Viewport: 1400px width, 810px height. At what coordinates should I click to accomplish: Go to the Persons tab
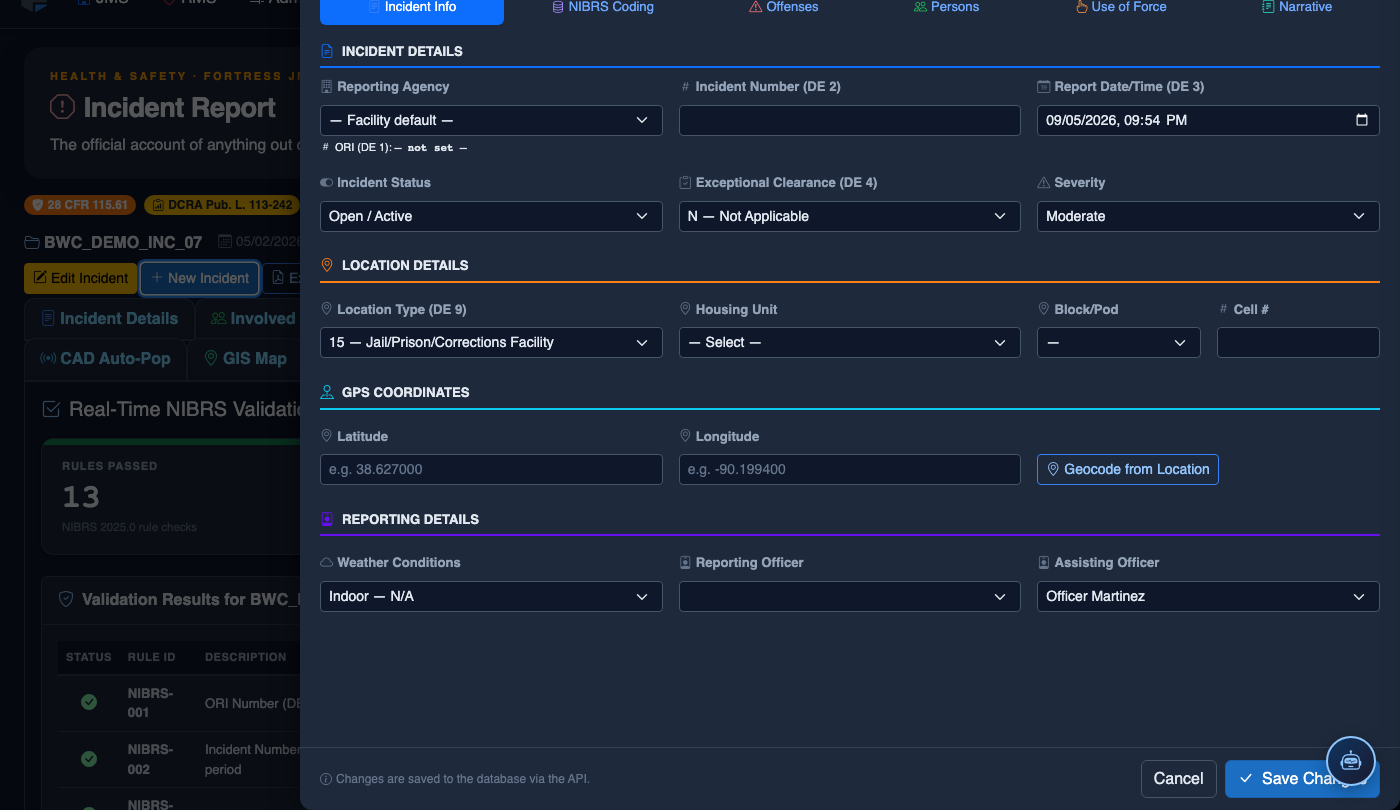point(946,7)
